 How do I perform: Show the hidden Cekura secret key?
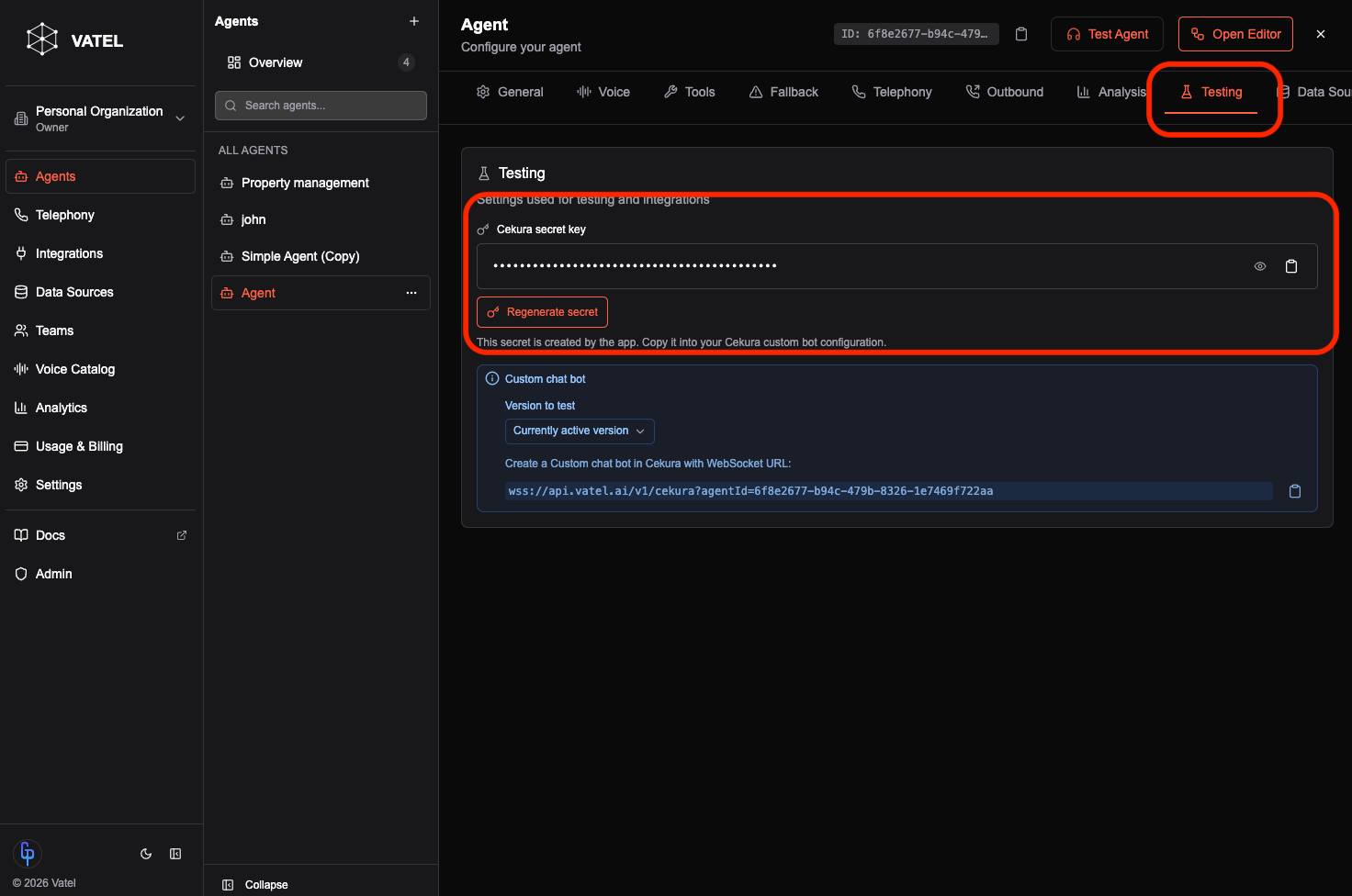[1260, 266]
